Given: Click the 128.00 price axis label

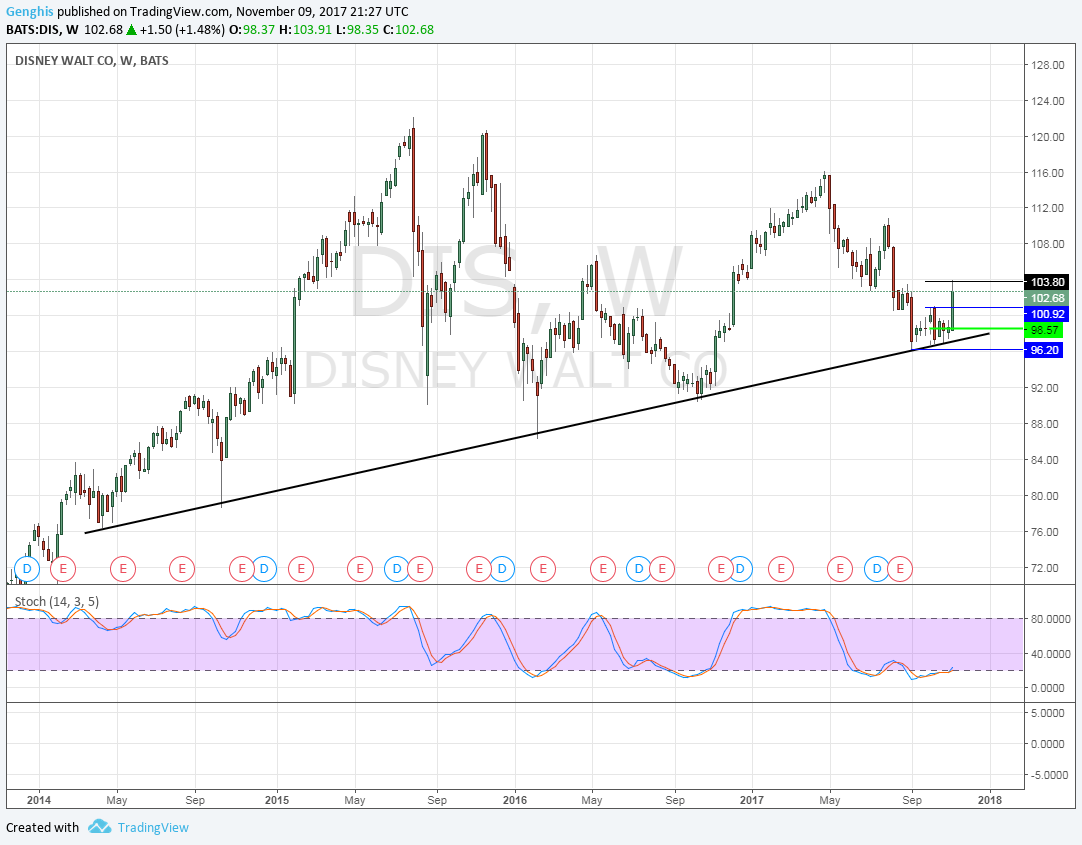Looking at the screenshot, I should (x=1047, y=65).
